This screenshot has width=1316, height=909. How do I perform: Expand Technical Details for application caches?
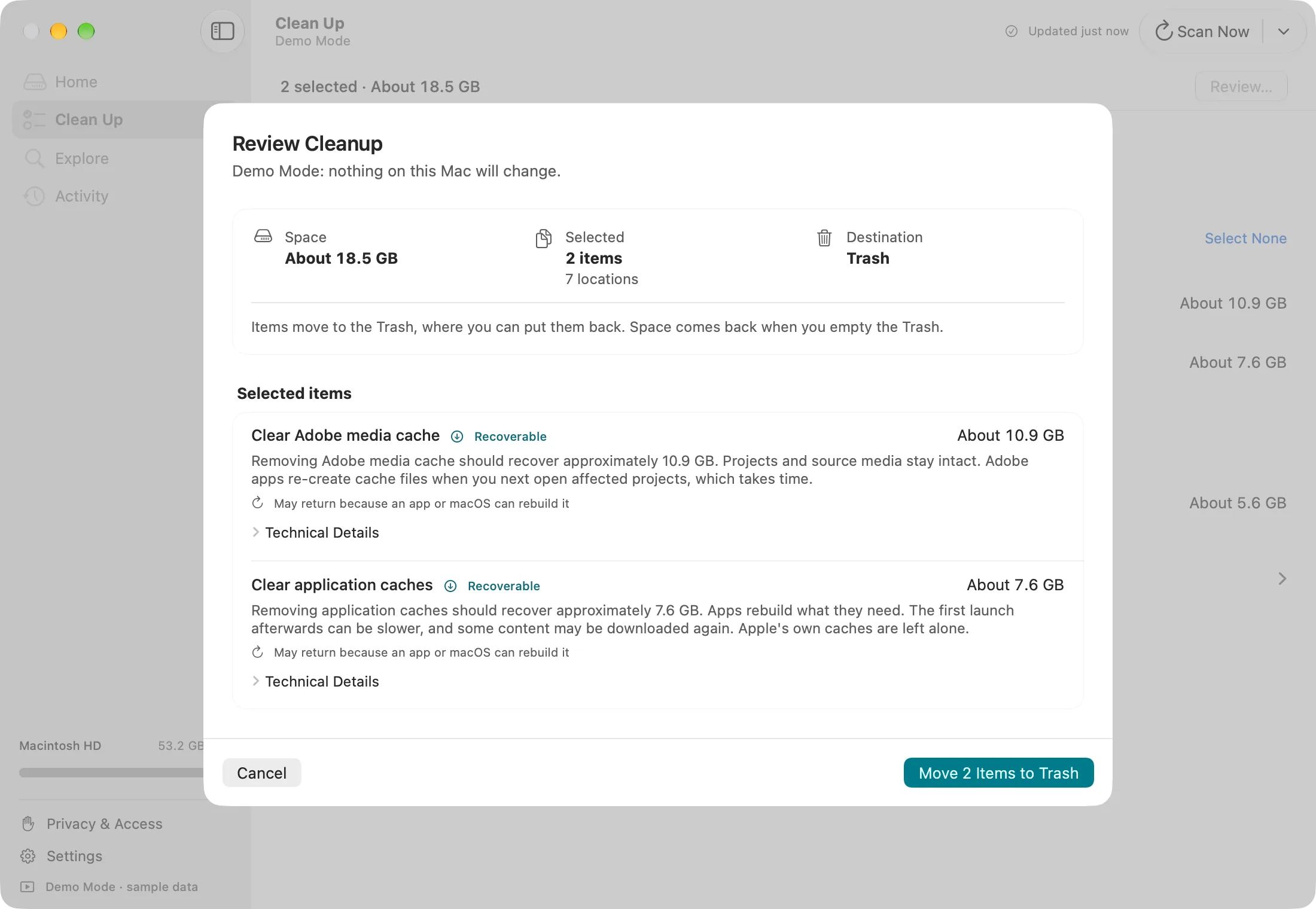[315, 681]
